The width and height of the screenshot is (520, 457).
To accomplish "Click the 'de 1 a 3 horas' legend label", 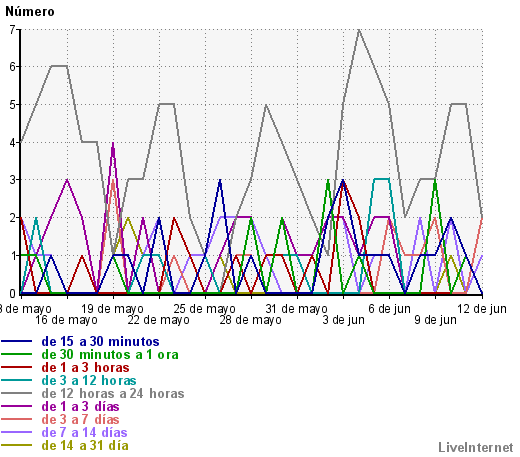I will [x=85, y=368].
